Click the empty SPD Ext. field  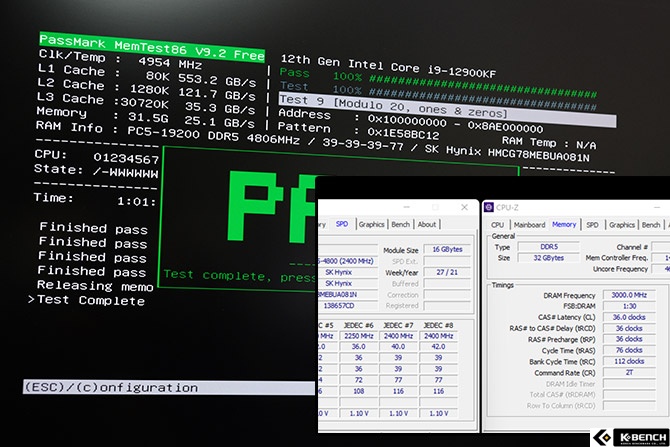[x=447, y=261]
